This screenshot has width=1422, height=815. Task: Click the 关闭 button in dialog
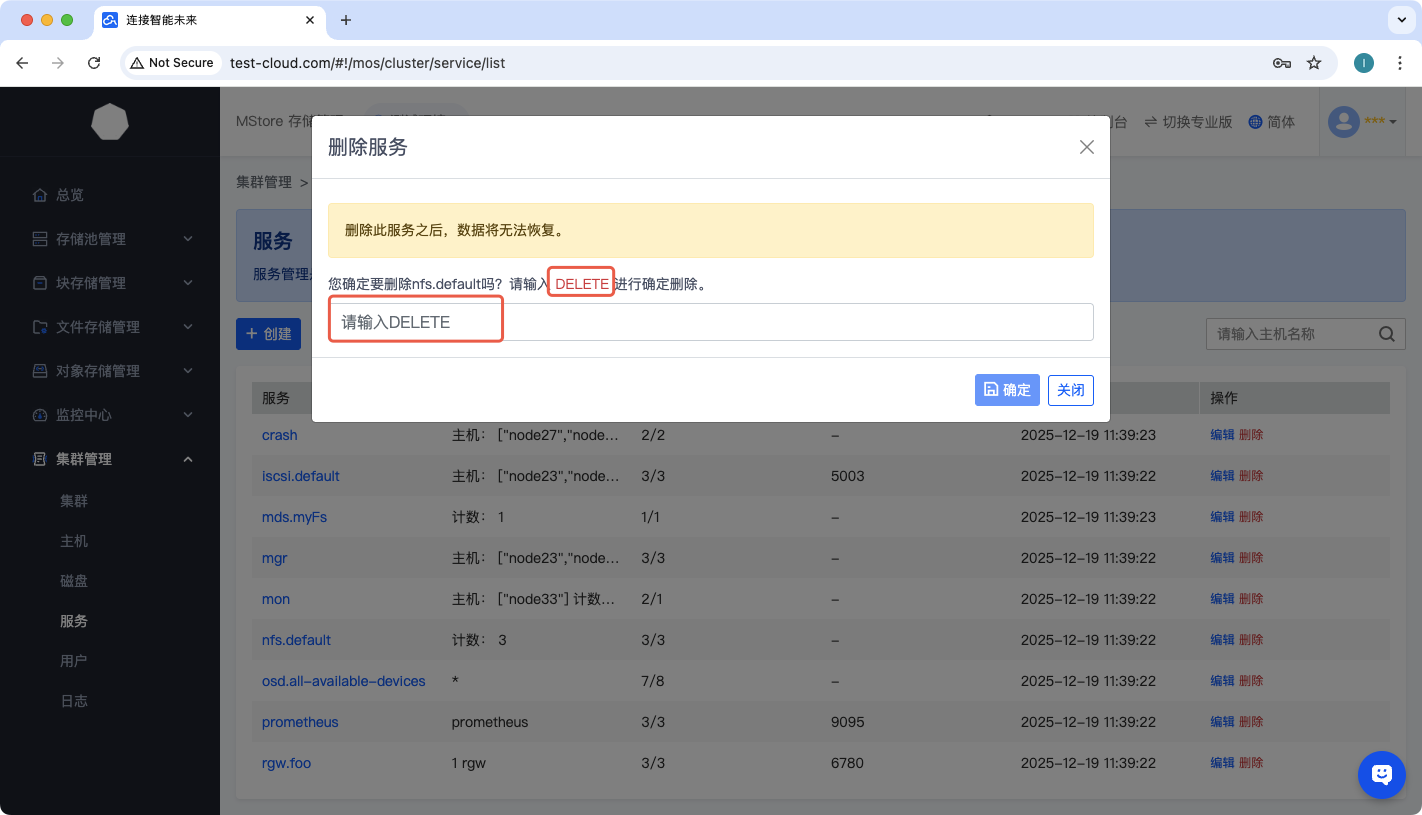tap(1070, 390)
